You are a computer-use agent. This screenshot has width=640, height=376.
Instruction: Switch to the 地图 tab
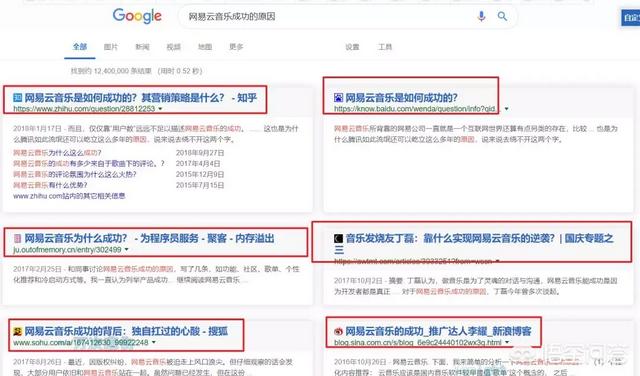[205, 47]
